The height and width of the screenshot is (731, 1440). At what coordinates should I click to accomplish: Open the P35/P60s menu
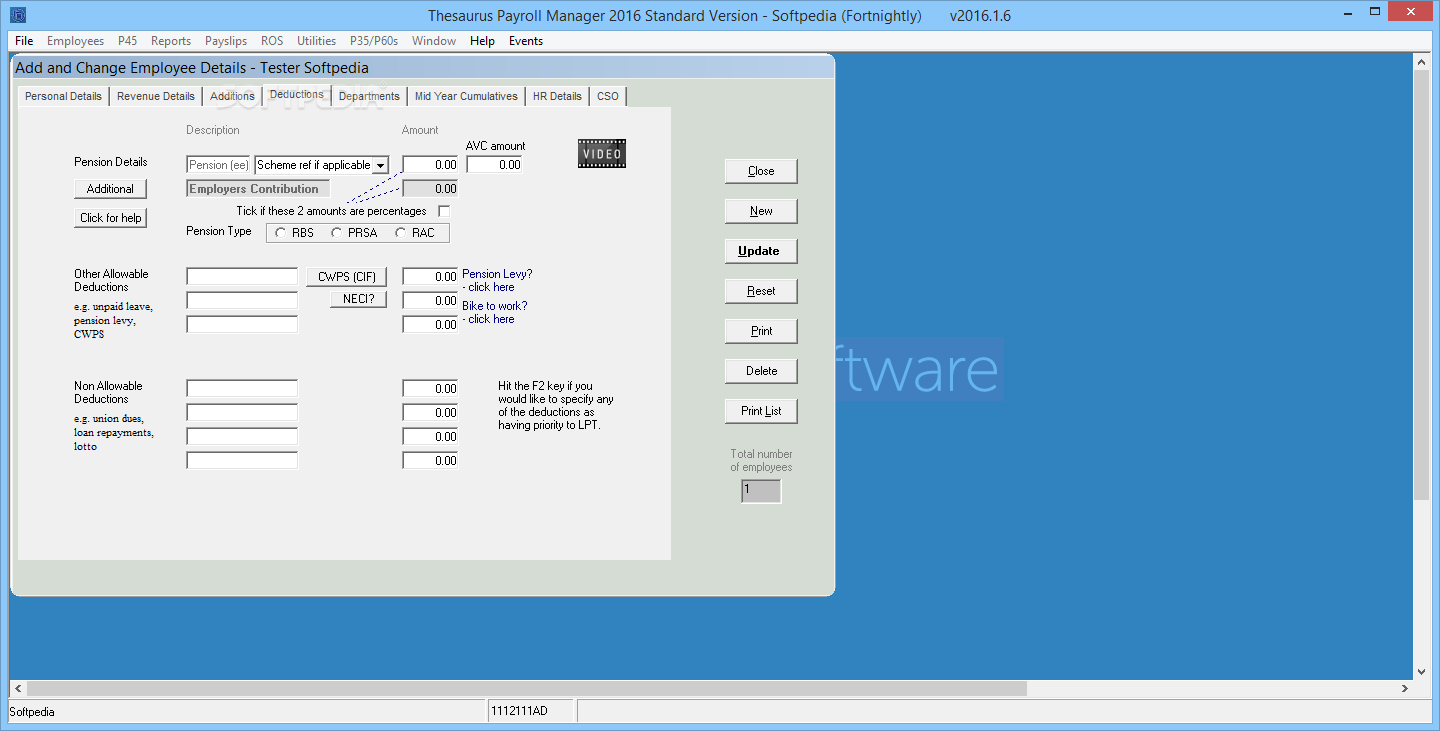(x=374, y=41)
